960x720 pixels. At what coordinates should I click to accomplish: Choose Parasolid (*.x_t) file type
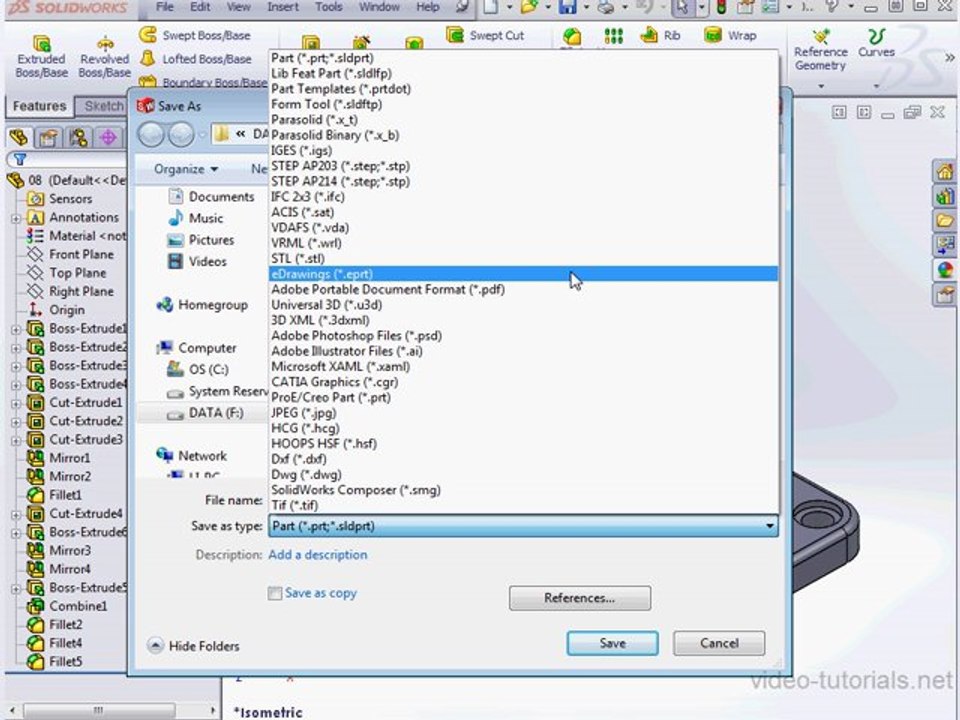(523, 119)
